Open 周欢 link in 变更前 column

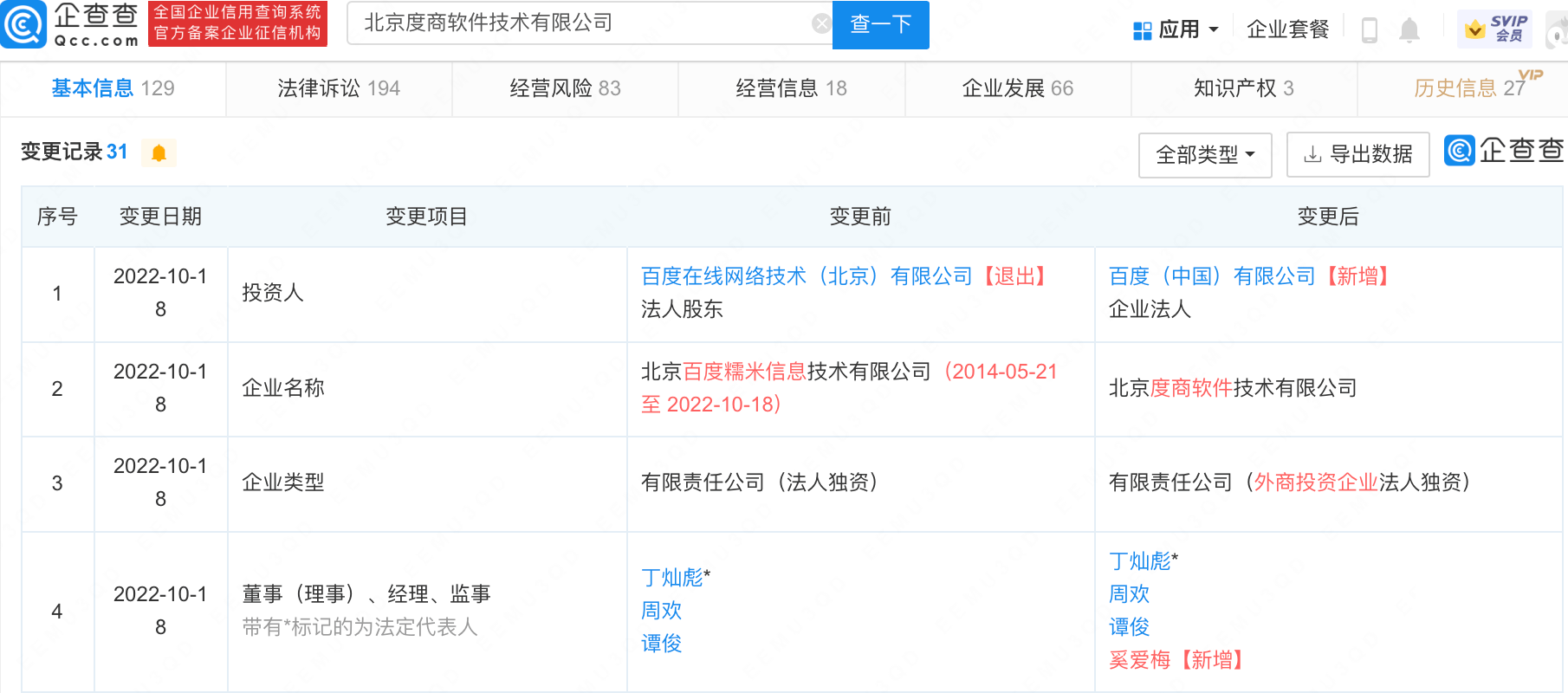662,611
